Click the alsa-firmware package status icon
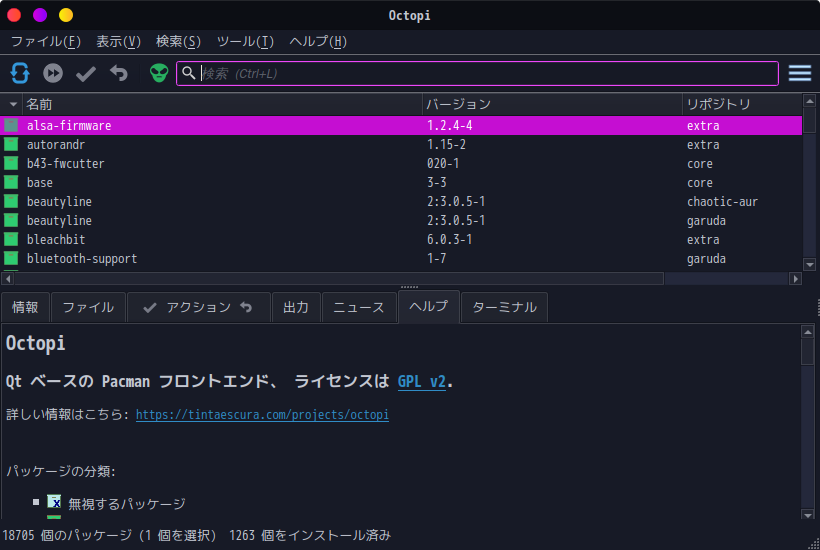Screen dimensions: 820x550 point(11,125)
